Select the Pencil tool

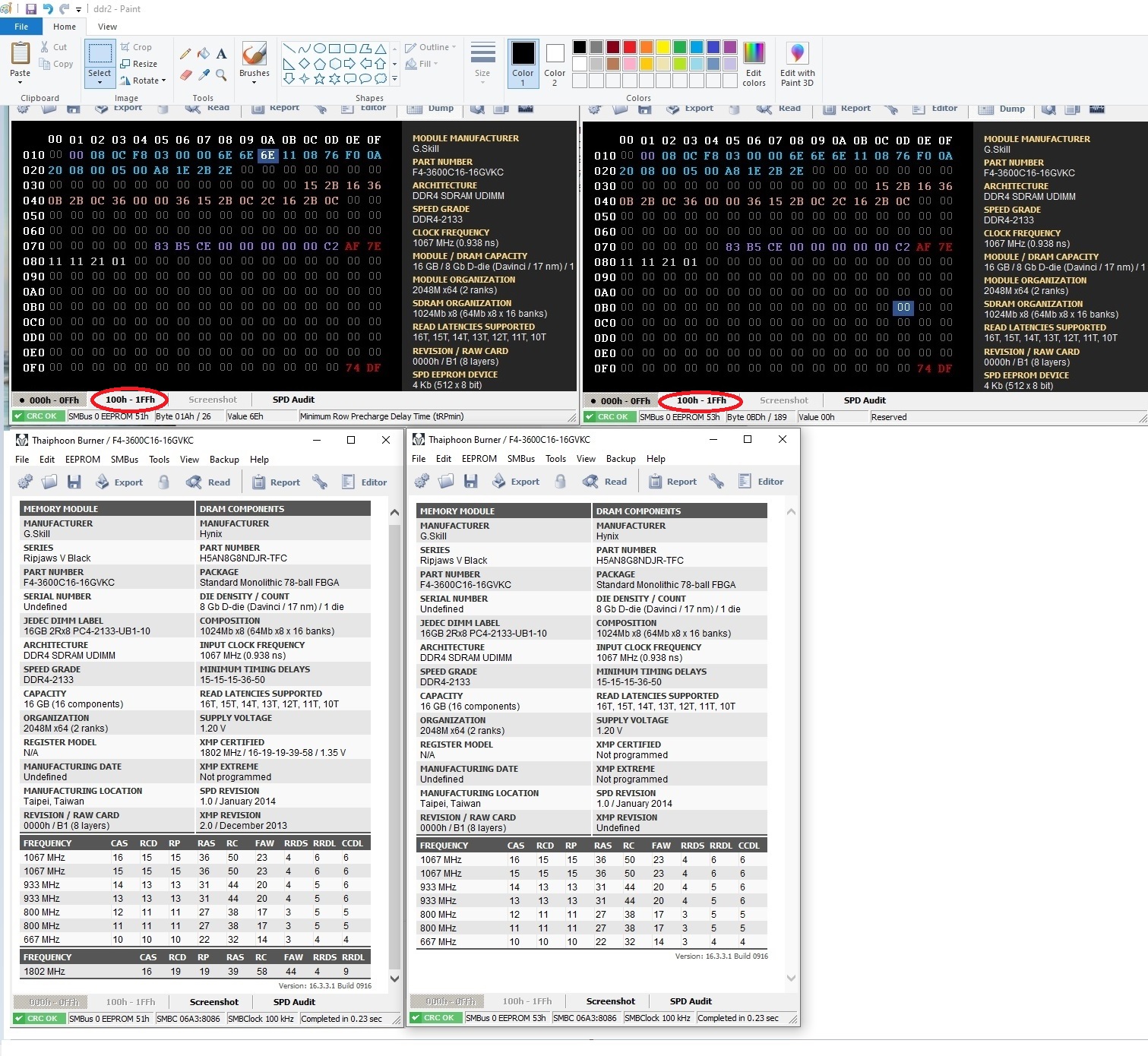[x=185, y=53]
